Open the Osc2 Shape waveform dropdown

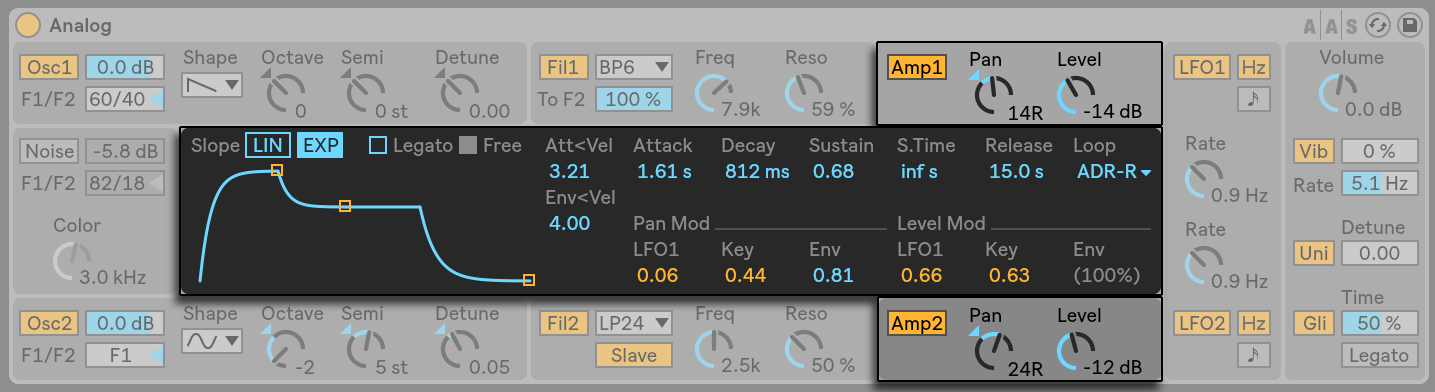click(213, 342)
